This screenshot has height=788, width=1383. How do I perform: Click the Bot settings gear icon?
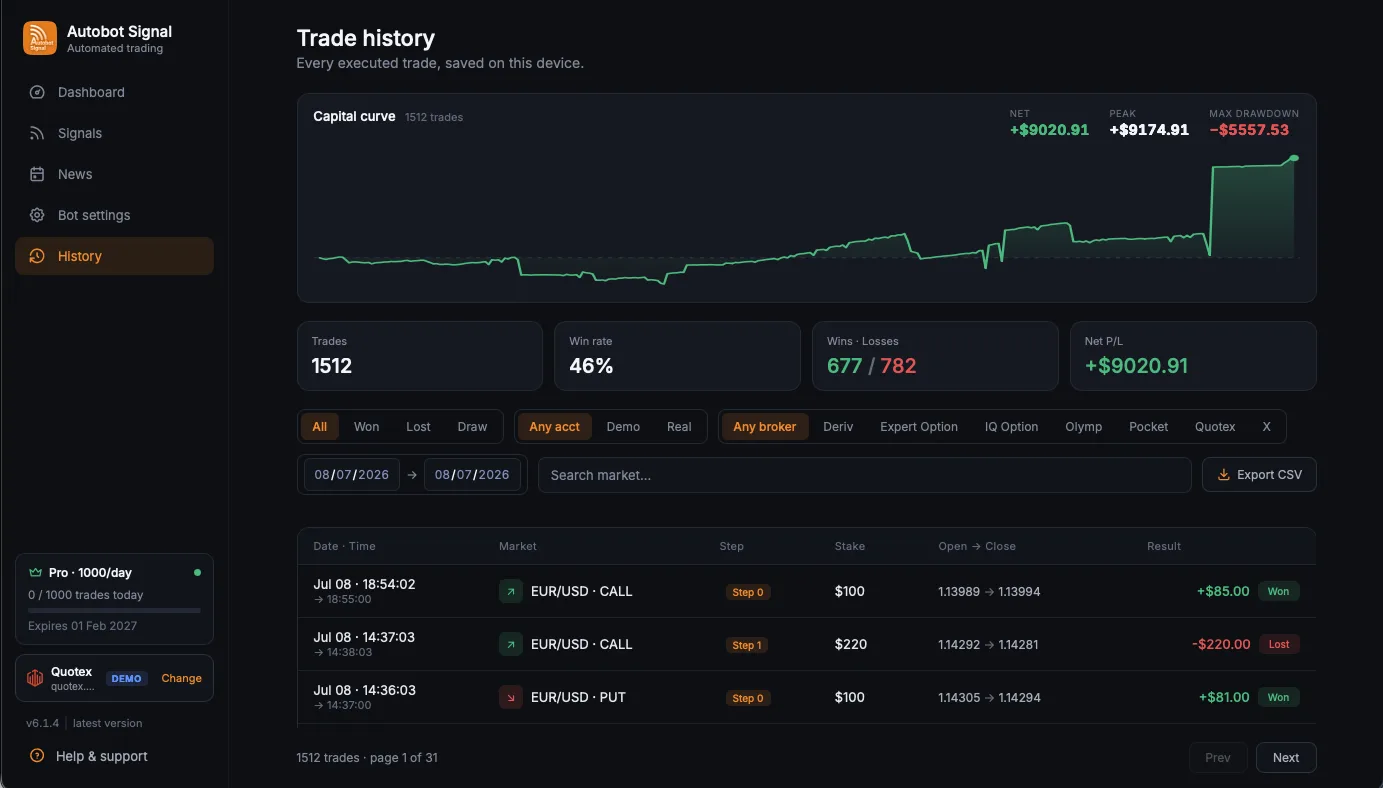pyautogui.click(x=37, y=215)
